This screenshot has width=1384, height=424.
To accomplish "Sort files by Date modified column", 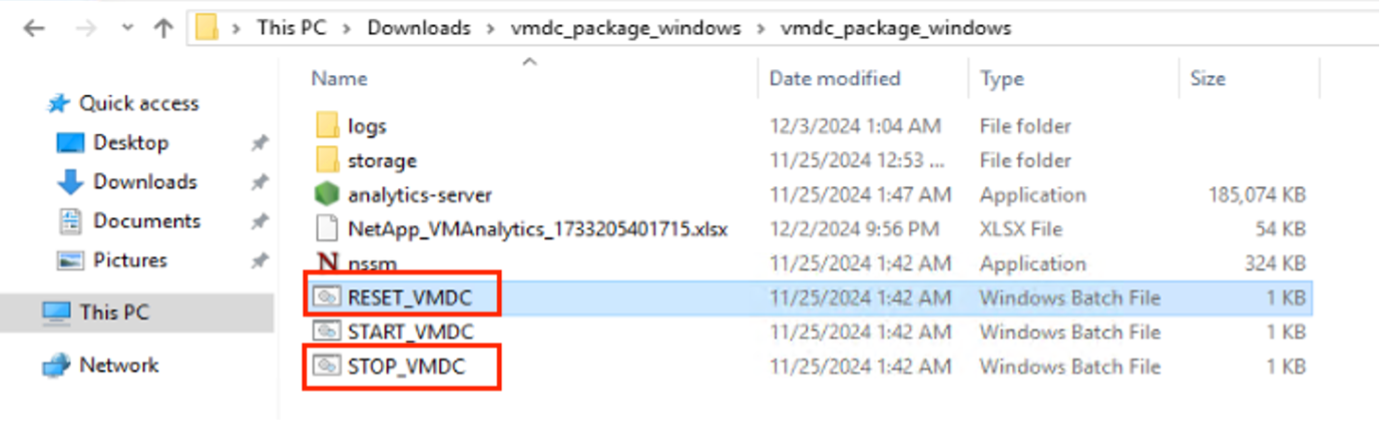I will [x=834, y=78].
